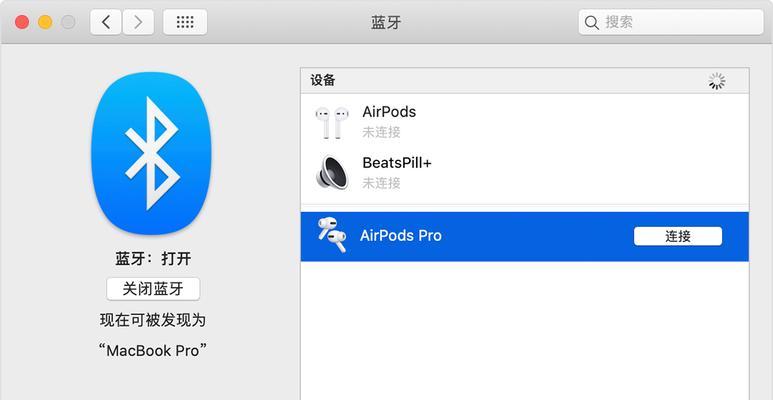Select the AirPods device icon
The image size is (773, 400).
(x=332, y=122)
